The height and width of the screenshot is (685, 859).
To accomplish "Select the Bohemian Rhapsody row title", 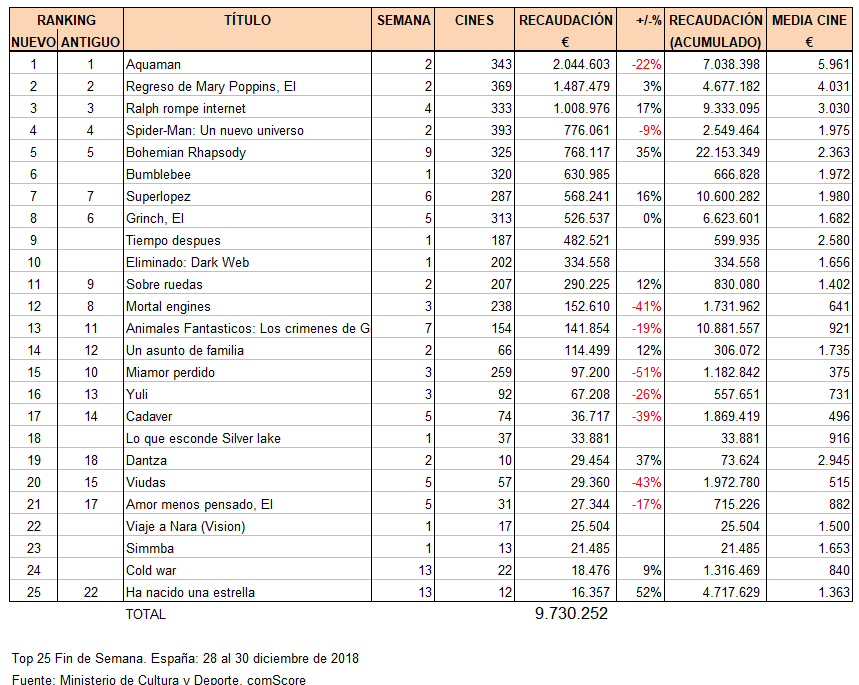I will tap(186, 153).
